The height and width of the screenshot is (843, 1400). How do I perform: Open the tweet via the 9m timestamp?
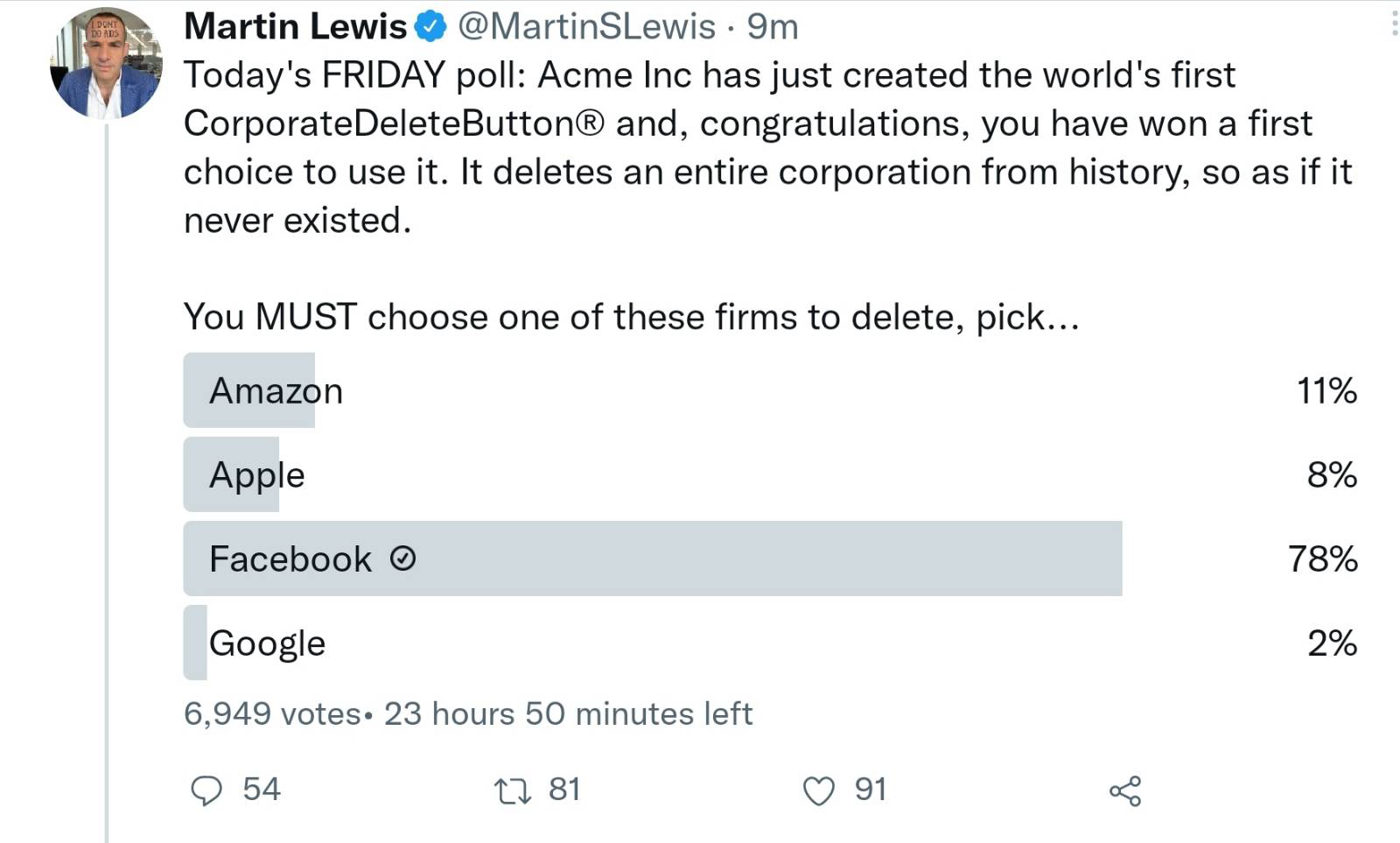[772, 27]
